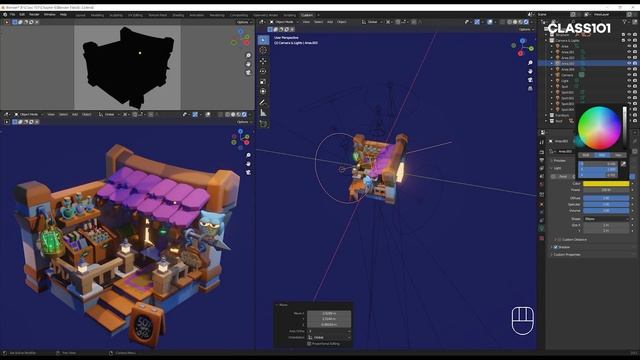Click the Blender logo menu icon
The height and width of the screenshot is (360, 640).
[5, 15]
